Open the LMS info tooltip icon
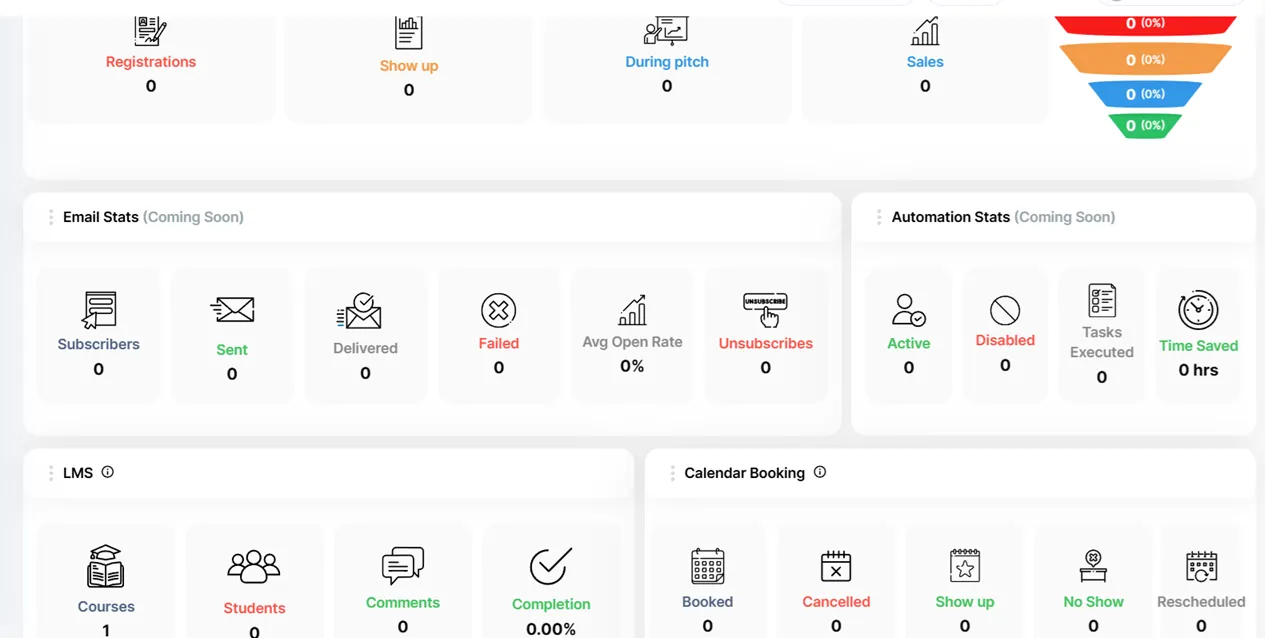 tap(108, 472)
